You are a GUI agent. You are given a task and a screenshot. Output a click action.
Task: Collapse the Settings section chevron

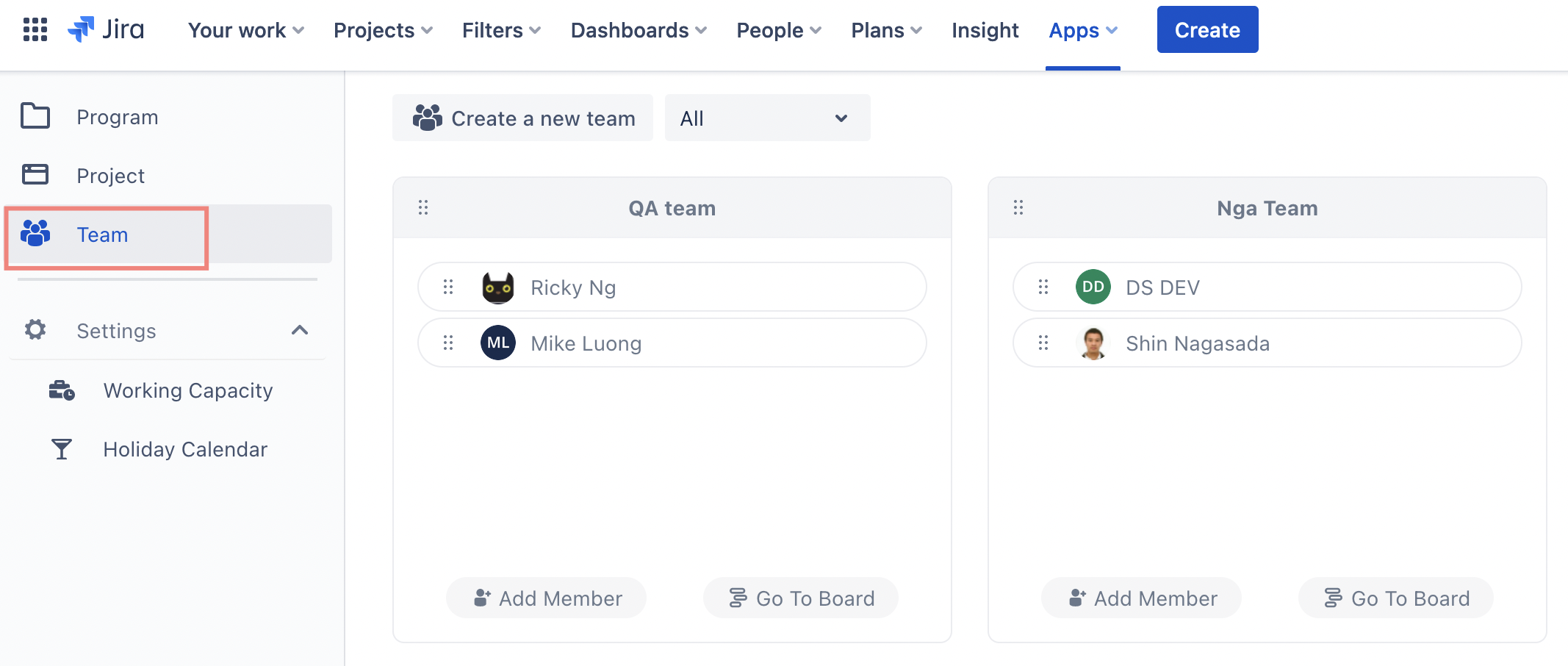[300, 330]
